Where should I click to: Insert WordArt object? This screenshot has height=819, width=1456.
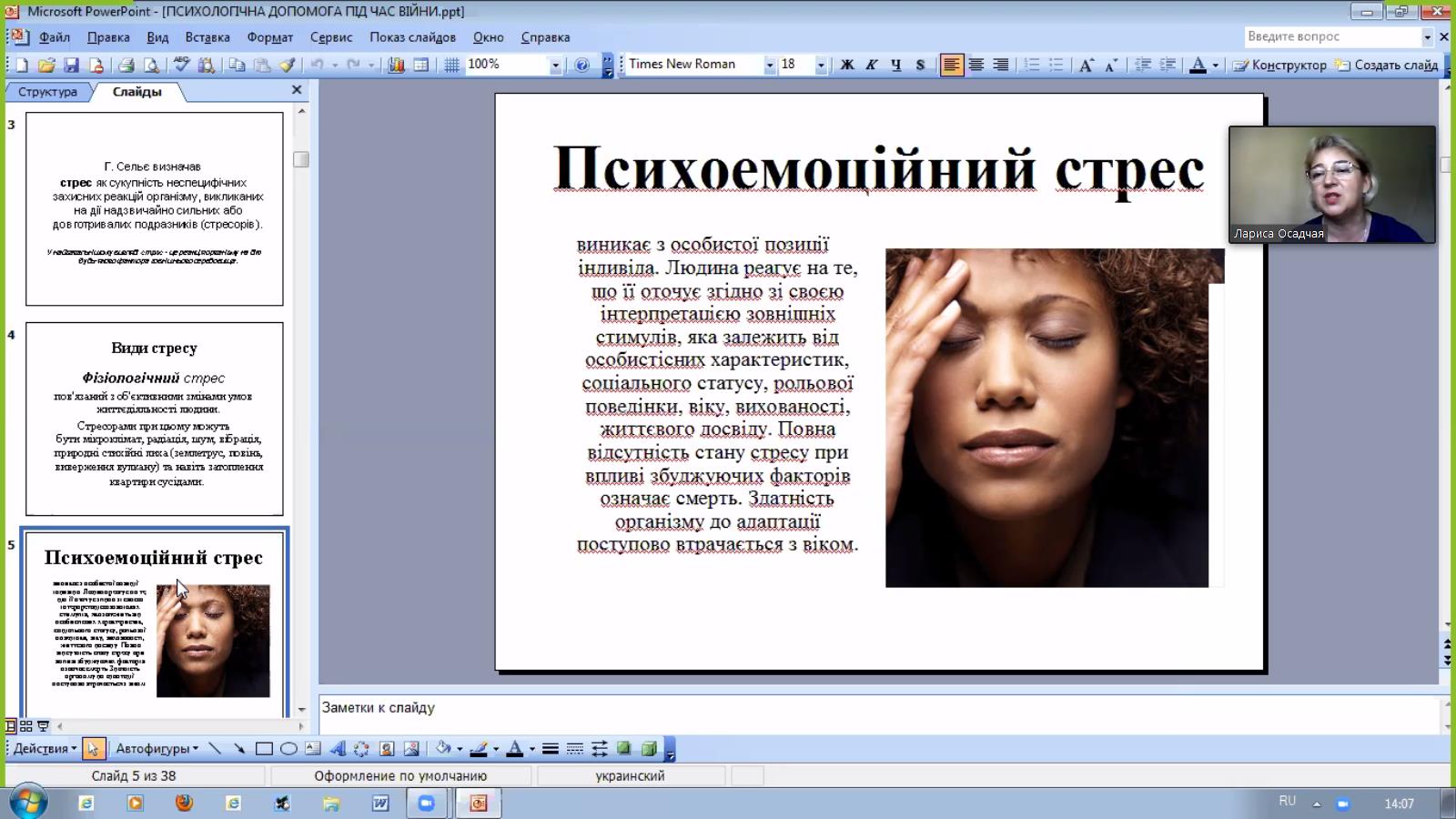pyautogui.click(x=338, y=749)
